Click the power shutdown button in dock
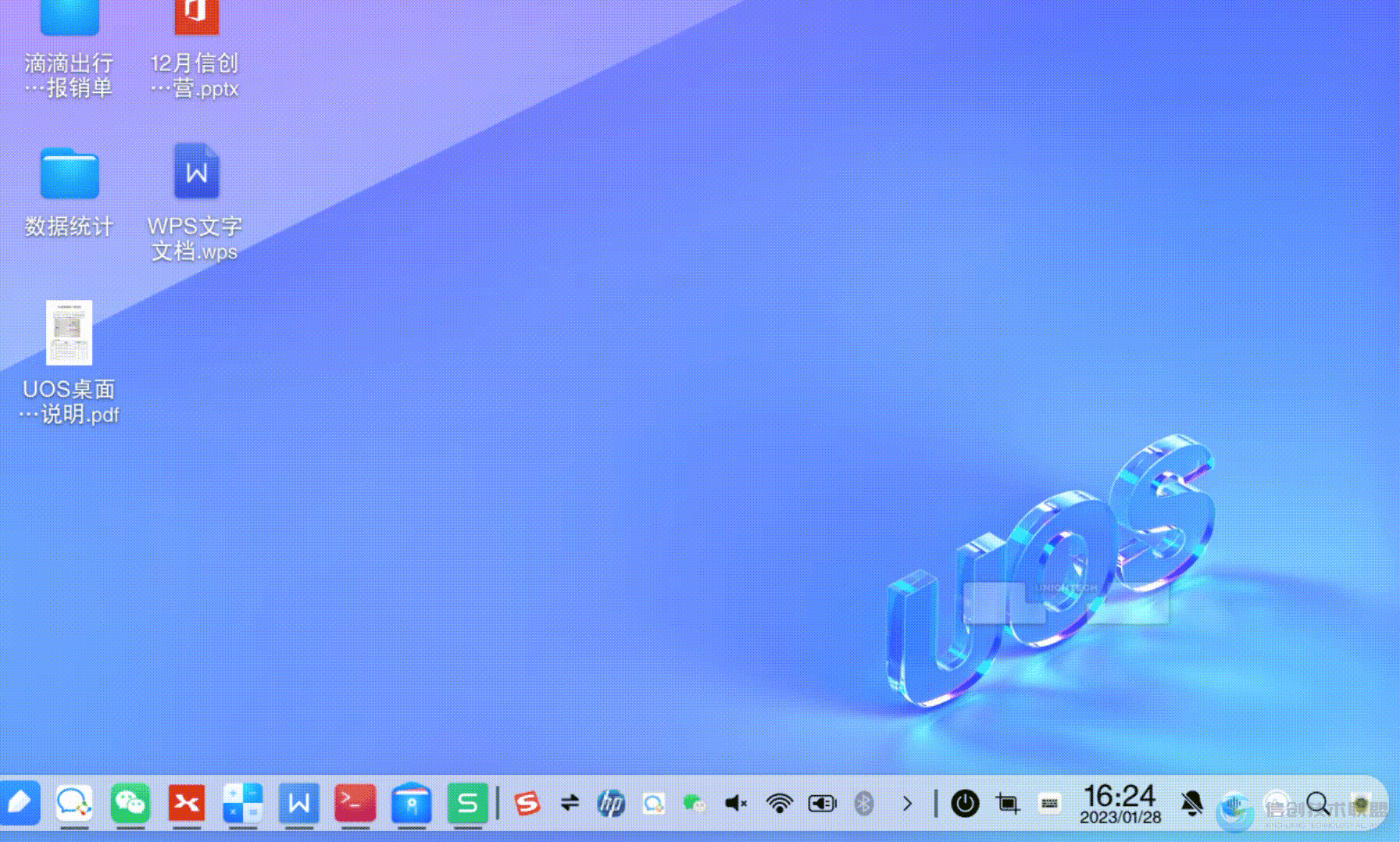Viewport: 1400px width, 842px height. pos(965,803)
